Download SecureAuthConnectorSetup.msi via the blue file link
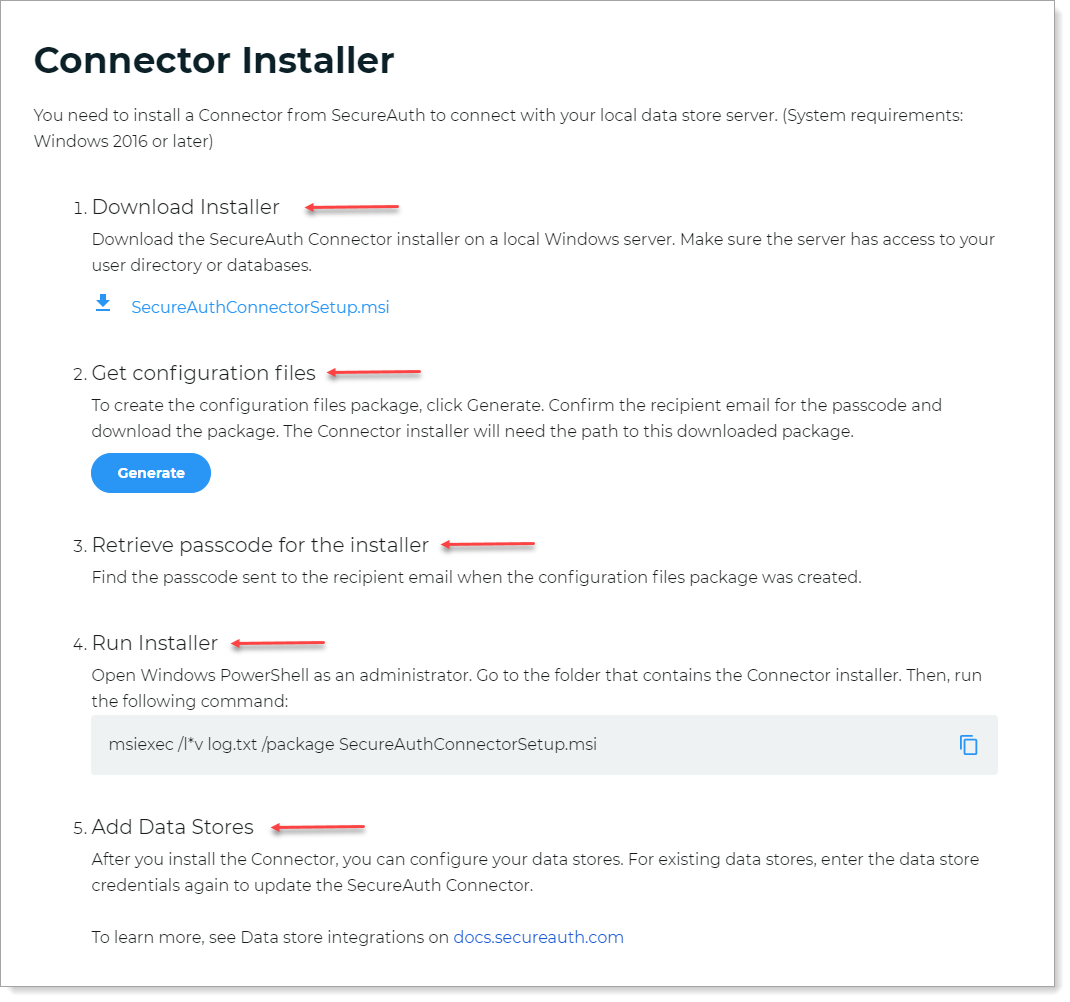Viewport: 1070px width, 1002px height. point(260,307)
